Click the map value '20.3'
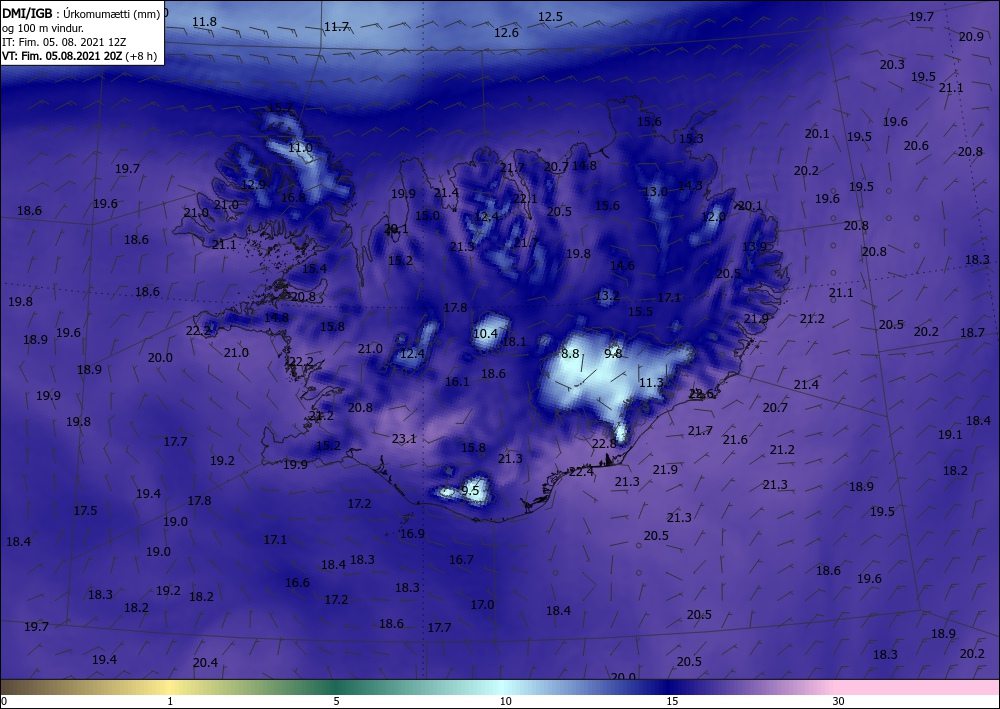 pyautogui.click(x=892, y=64)
